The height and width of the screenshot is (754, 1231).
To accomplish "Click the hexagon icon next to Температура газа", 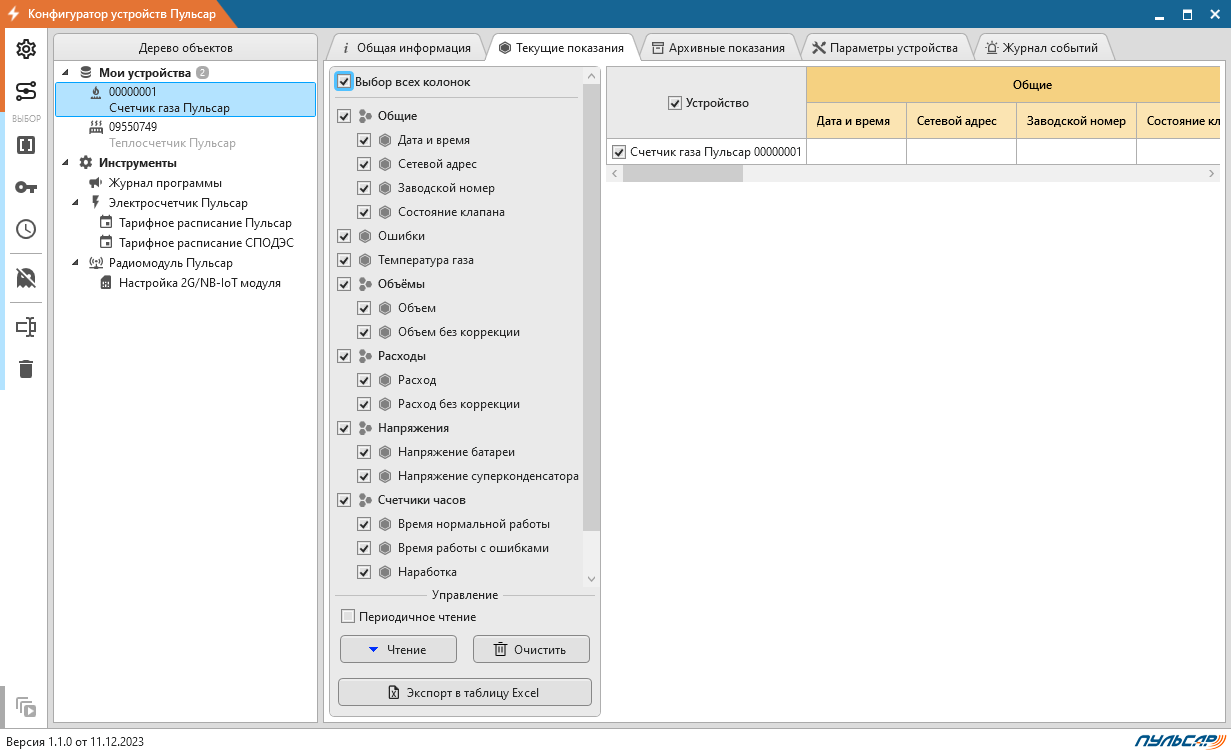I will pyautogui.click(x=365, y=260).
